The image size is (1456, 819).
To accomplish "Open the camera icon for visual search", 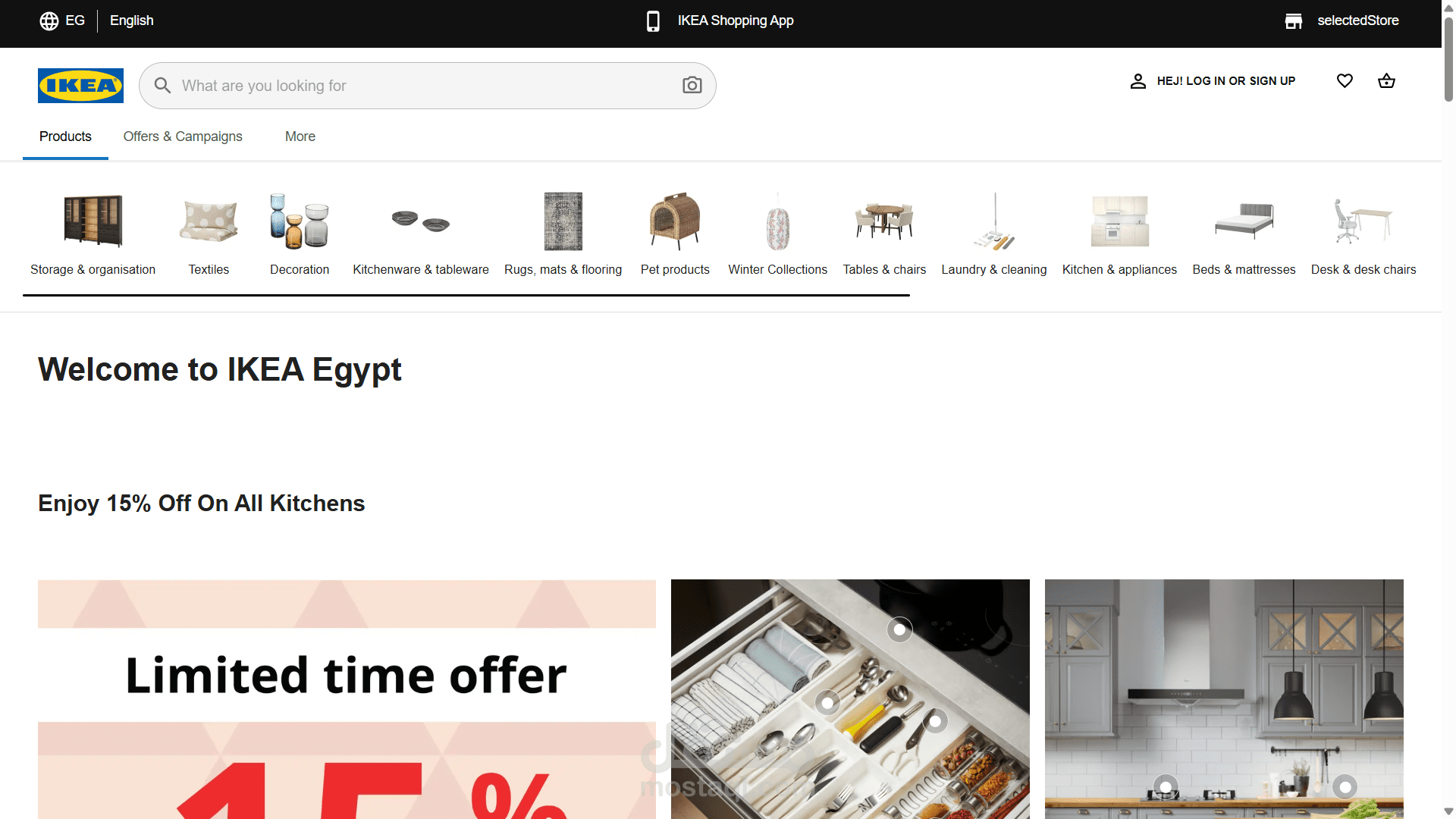I will pos(692,85).
